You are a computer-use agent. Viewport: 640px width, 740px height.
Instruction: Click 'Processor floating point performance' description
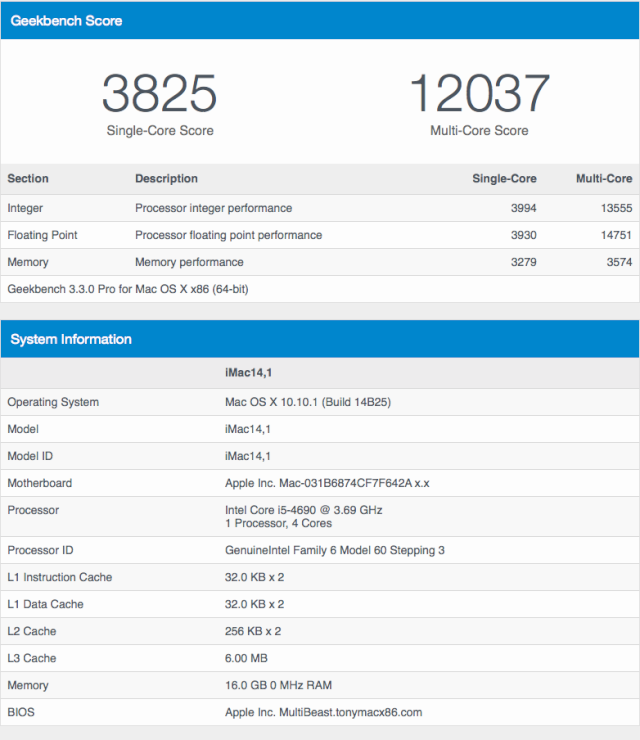[228, 235]
